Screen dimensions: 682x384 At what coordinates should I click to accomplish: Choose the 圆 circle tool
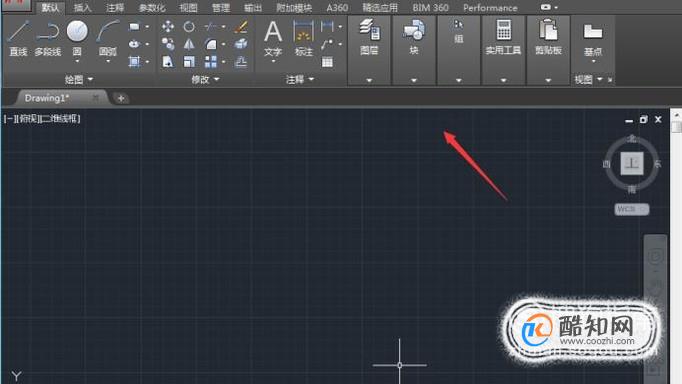point(77,38)
